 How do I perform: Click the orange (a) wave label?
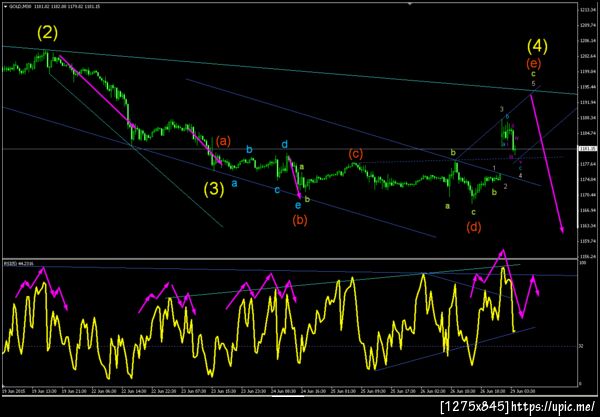223,141
